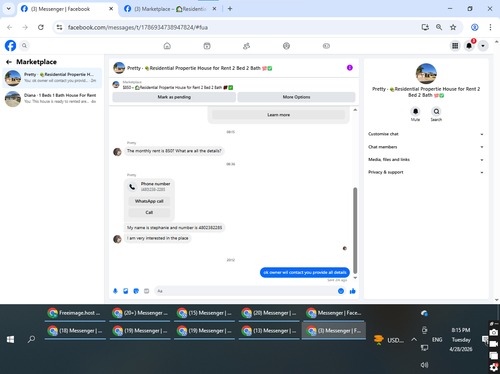
Task: Click the browser back arrow
Action: pos(10,27)
